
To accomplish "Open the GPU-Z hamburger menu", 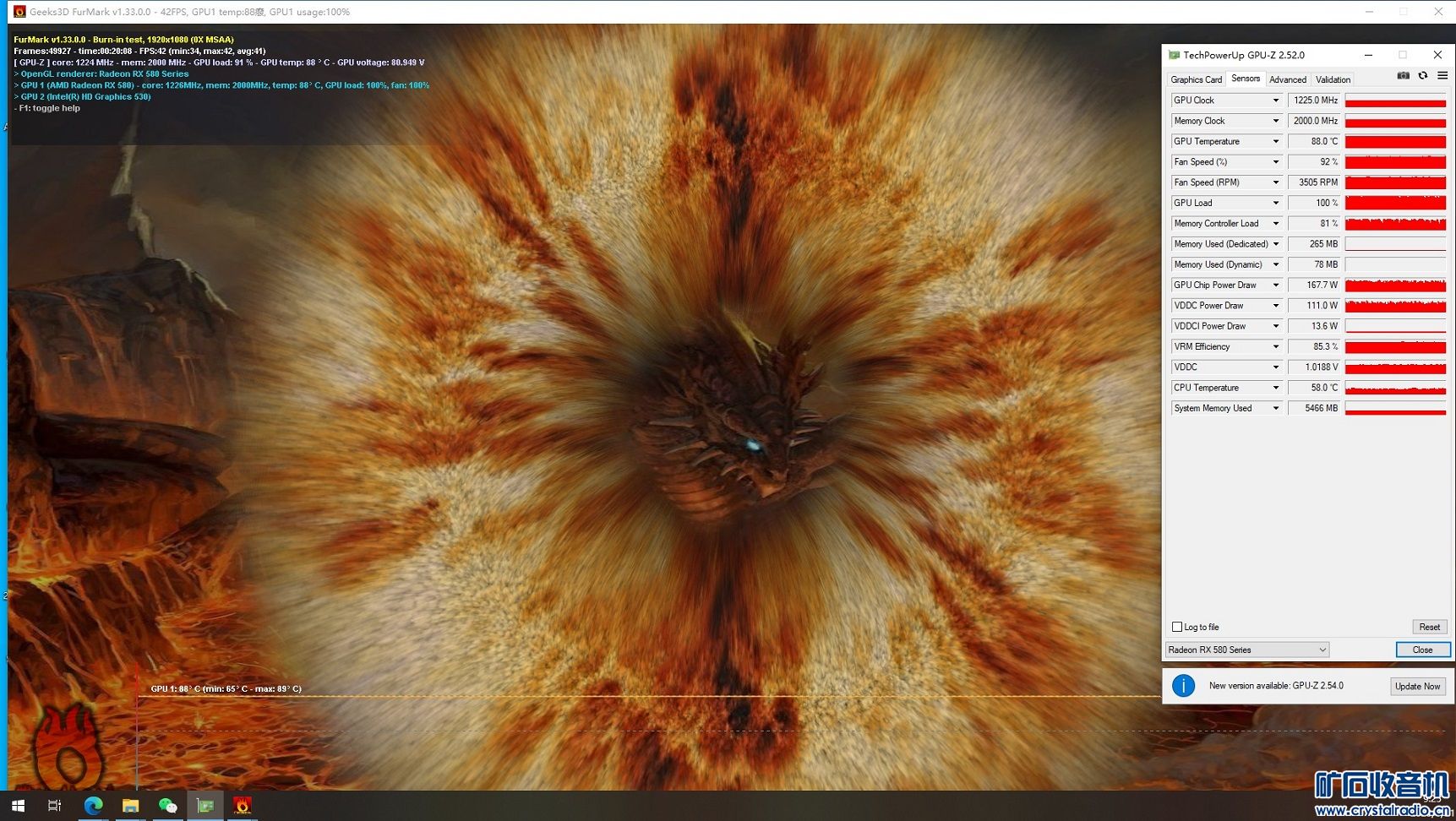I will 1442,76.
